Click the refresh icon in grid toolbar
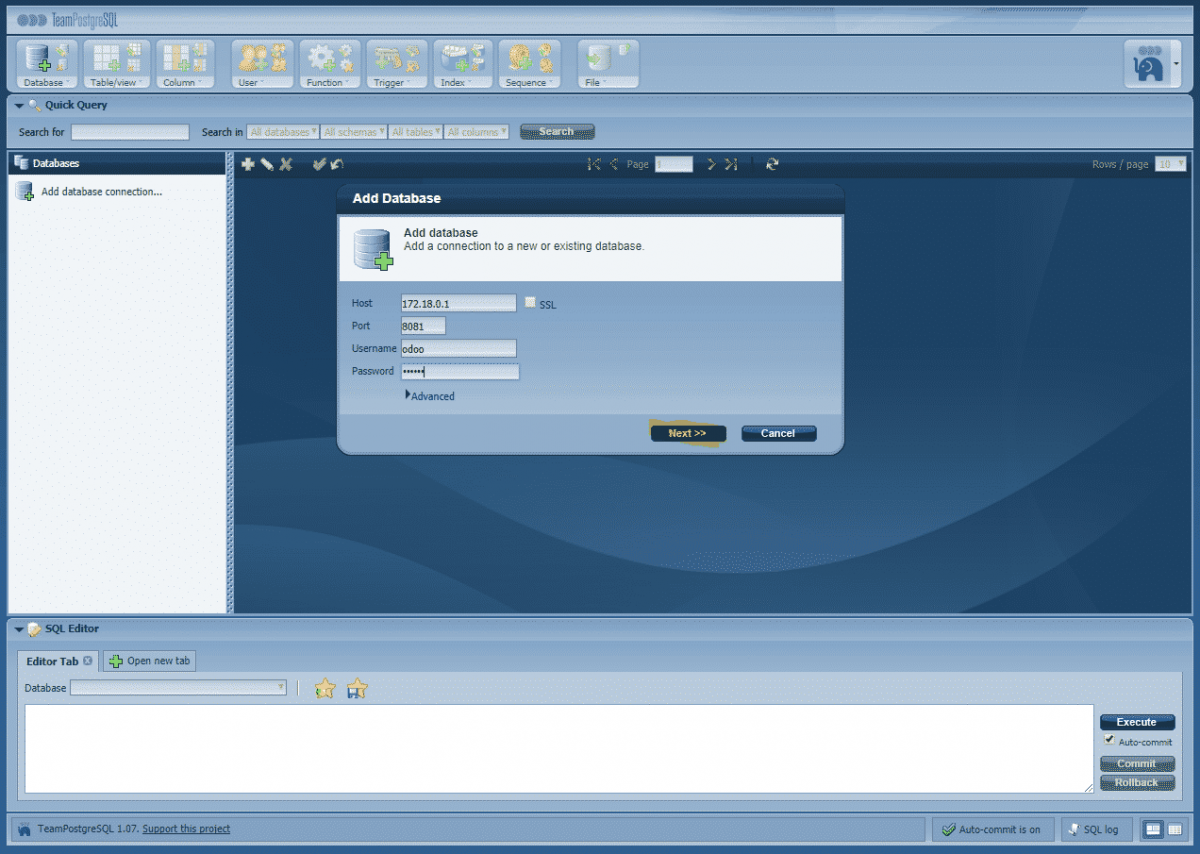Image resolution: width=1200 pixels, height=854 pixels. [x=772, y=164]
